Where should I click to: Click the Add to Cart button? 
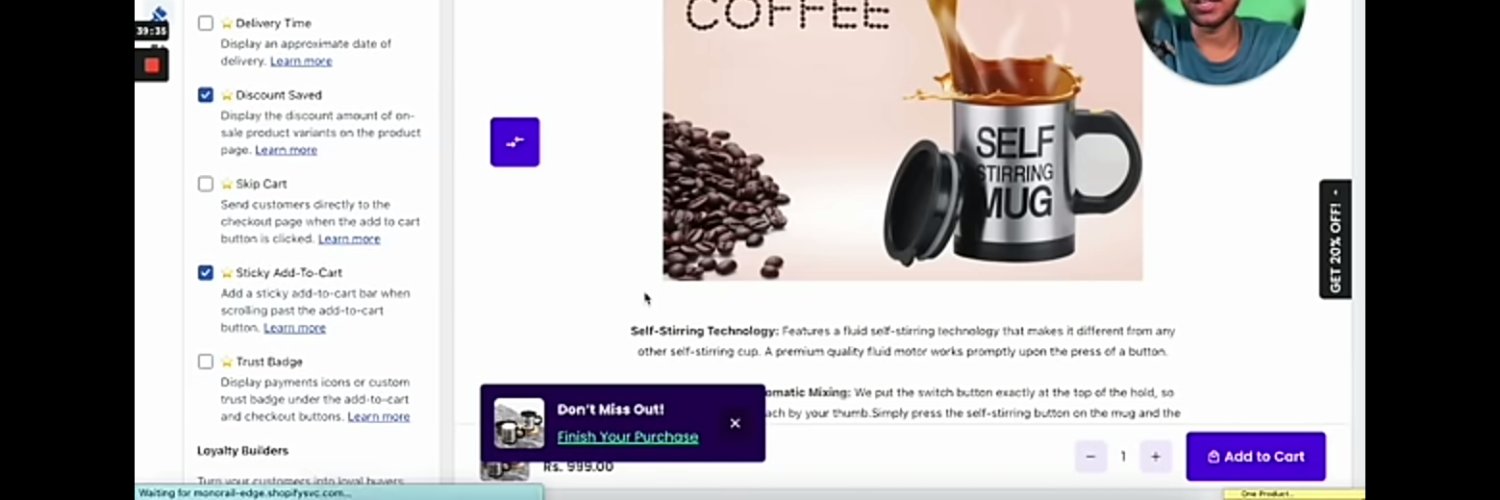pyautogui.click(x=1256, y=457)
